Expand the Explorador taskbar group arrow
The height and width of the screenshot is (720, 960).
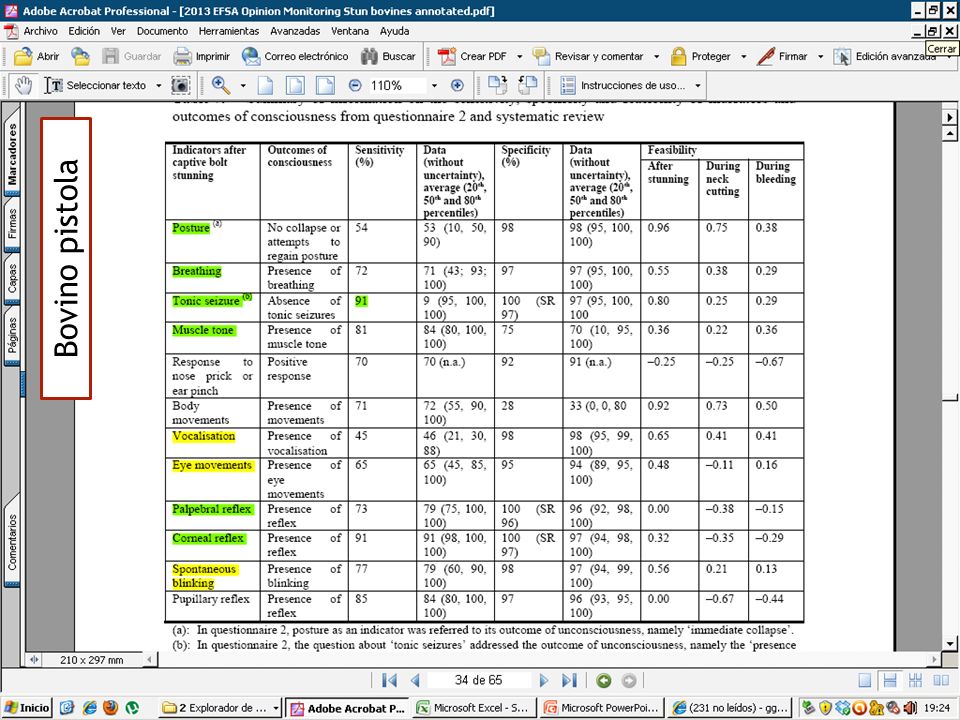coord(276,708)
